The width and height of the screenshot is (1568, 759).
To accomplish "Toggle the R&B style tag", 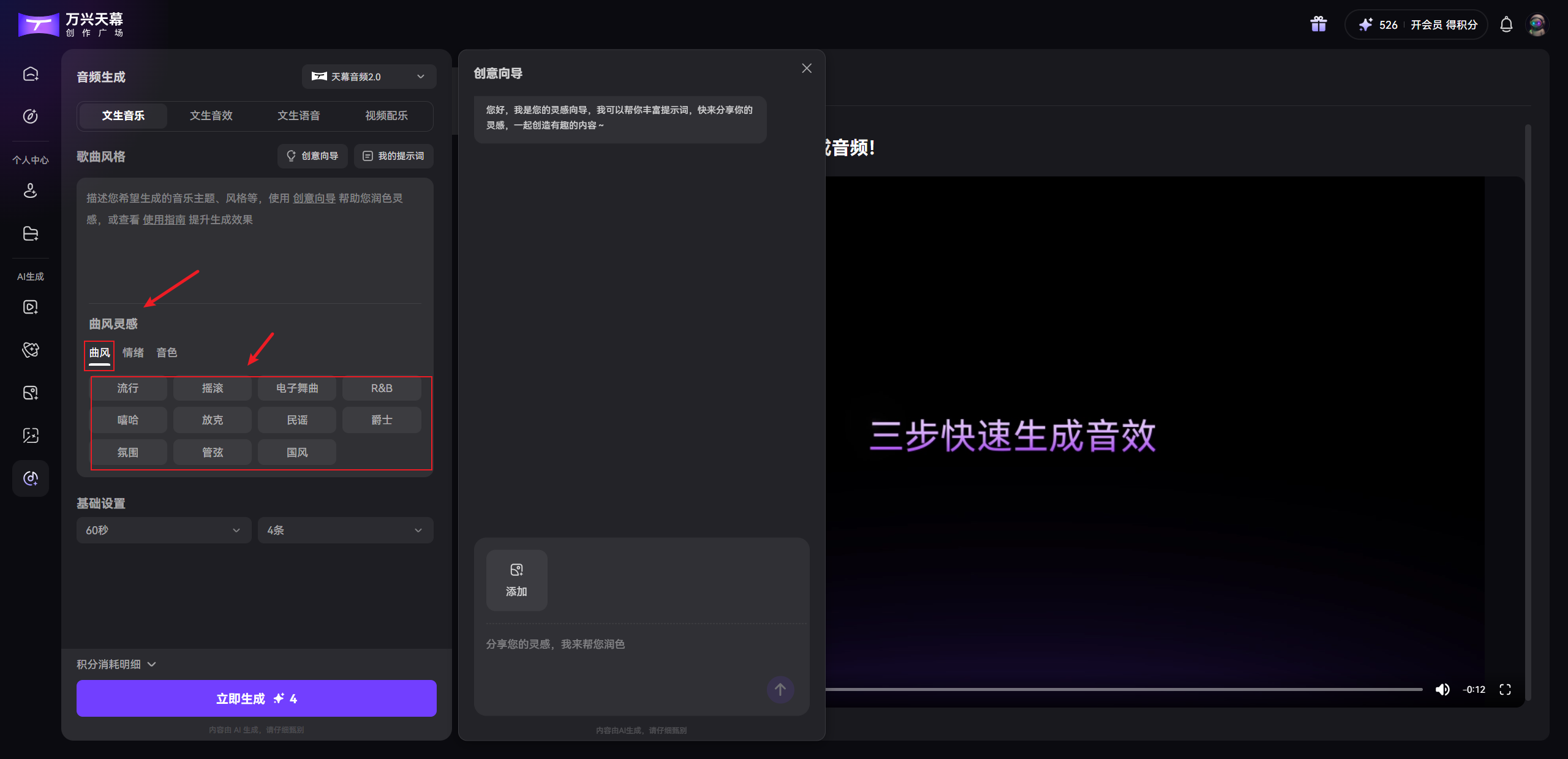I will pos(381,388).
